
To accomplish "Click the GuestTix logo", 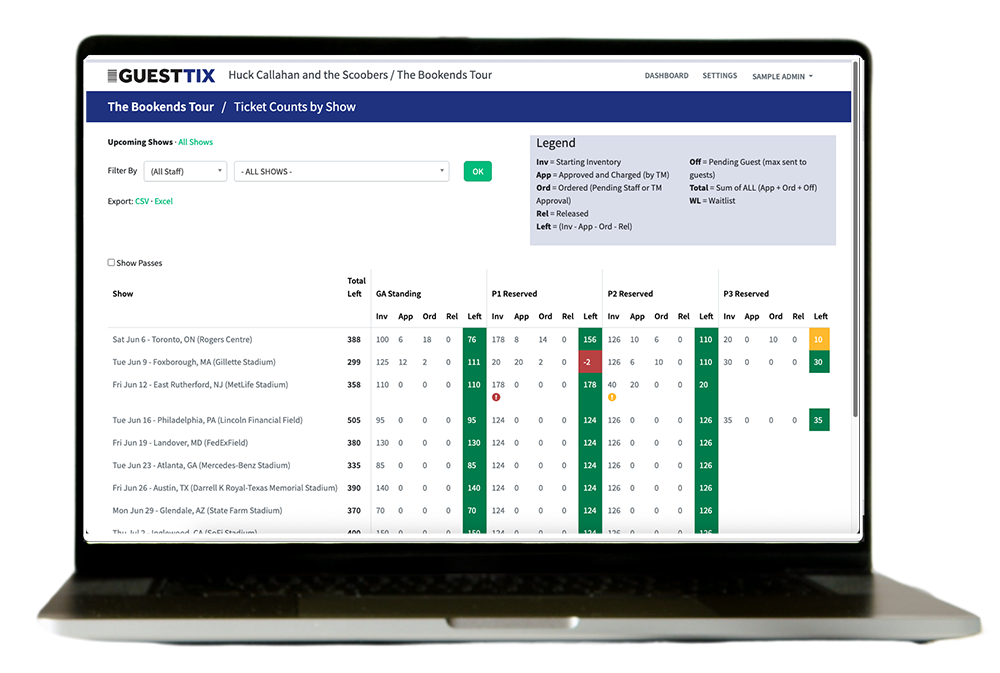I will click(161, 75).
